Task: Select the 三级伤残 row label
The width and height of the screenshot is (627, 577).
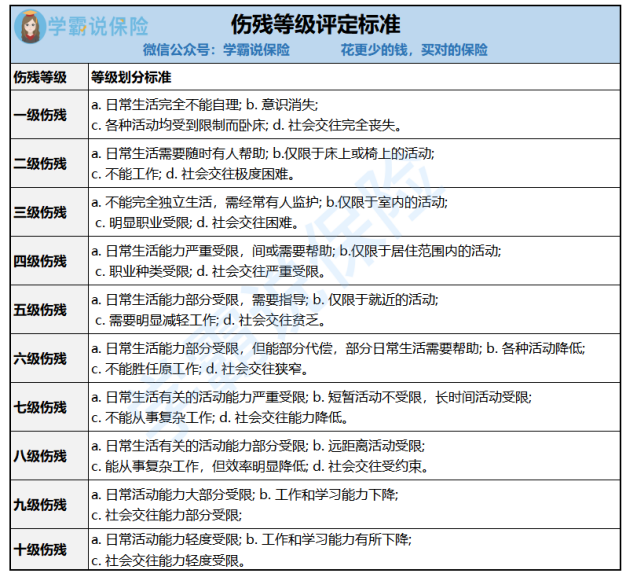Action: click(40, 212)
